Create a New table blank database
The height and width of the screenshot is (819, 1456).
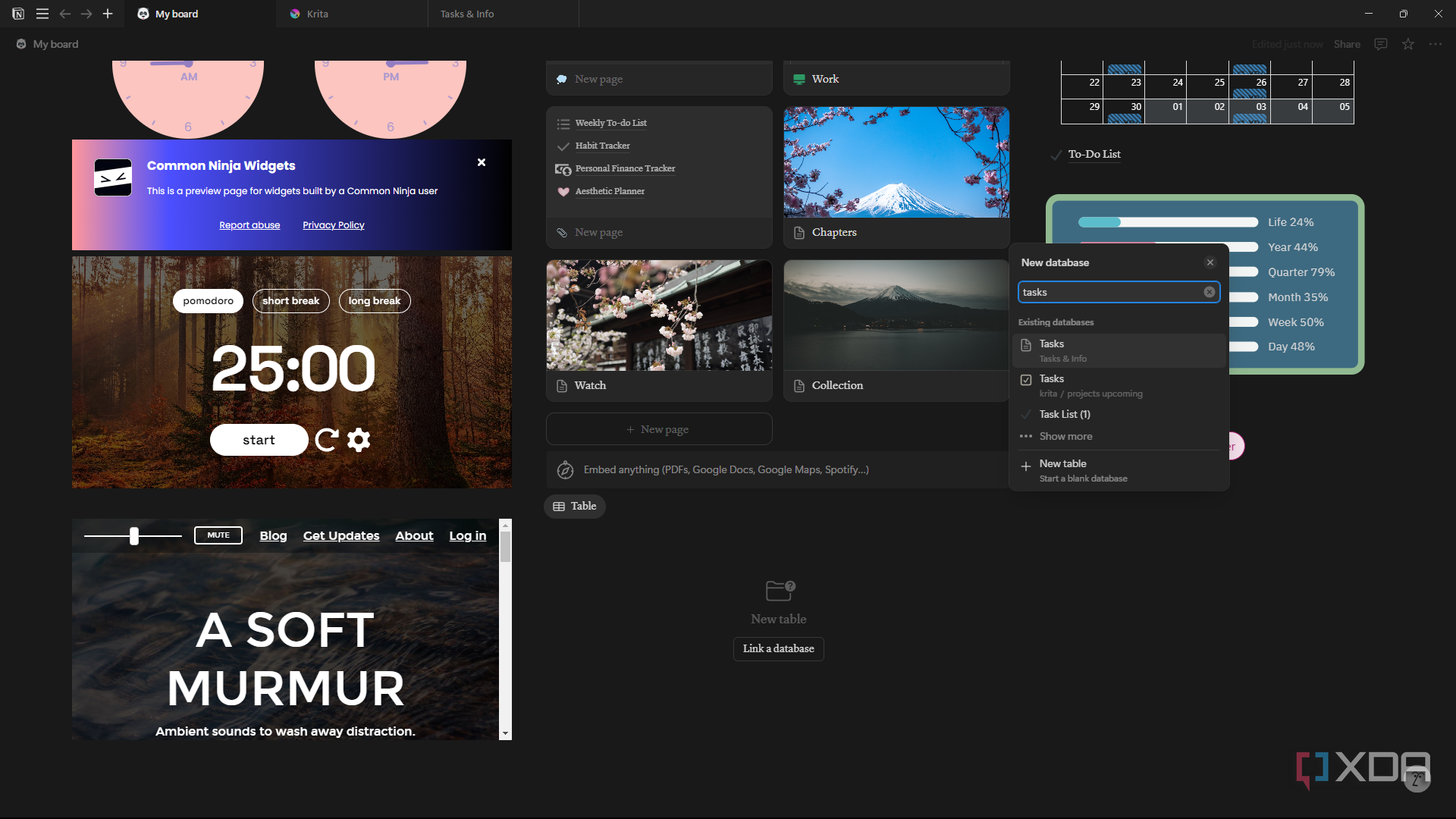1119,470
